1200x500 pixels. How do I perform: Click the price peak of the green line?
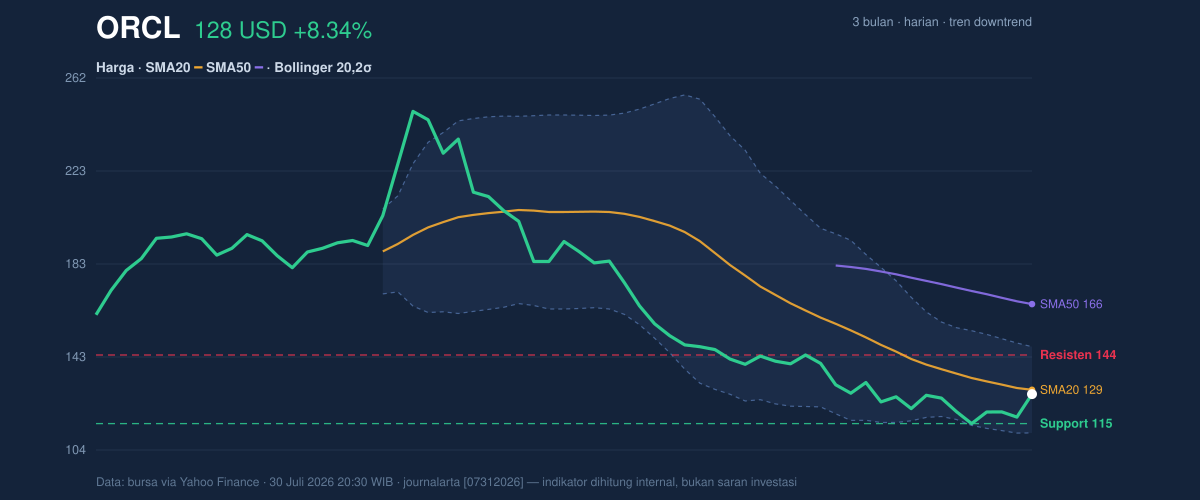[412, 111]
